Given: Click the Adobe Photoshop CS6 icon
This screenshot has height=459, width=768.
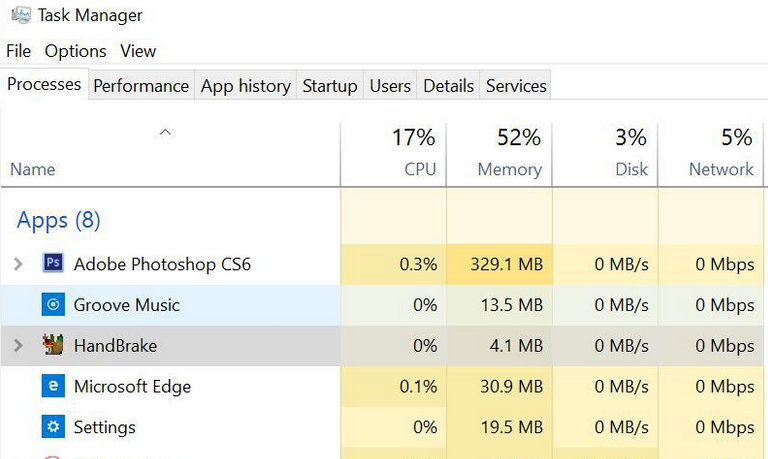Looking at the screenshot, I should click(53, 264).
